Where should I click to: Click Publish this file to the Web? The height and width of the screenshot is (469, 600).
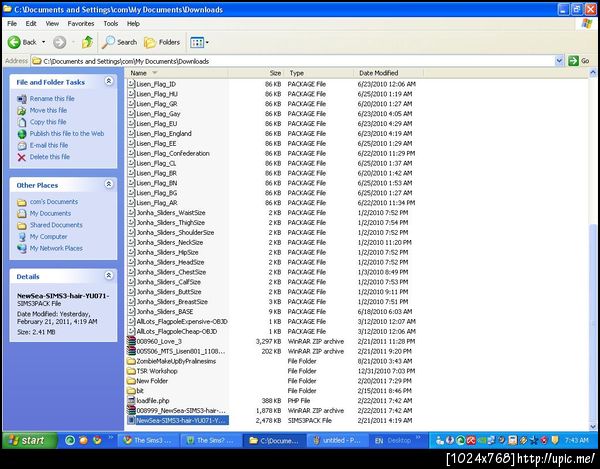(67, 134)
